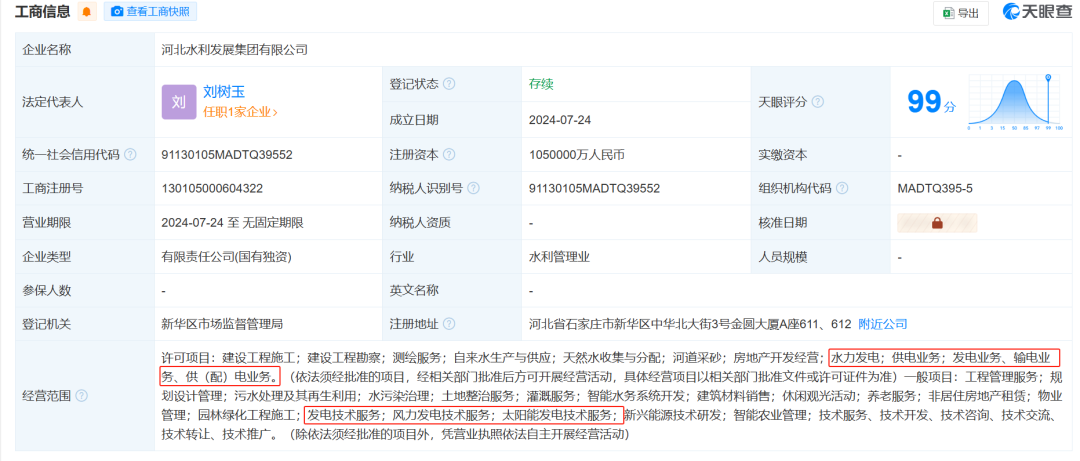
Task: Click help icon beside 组织机构代码
Action: pos(842,188)
